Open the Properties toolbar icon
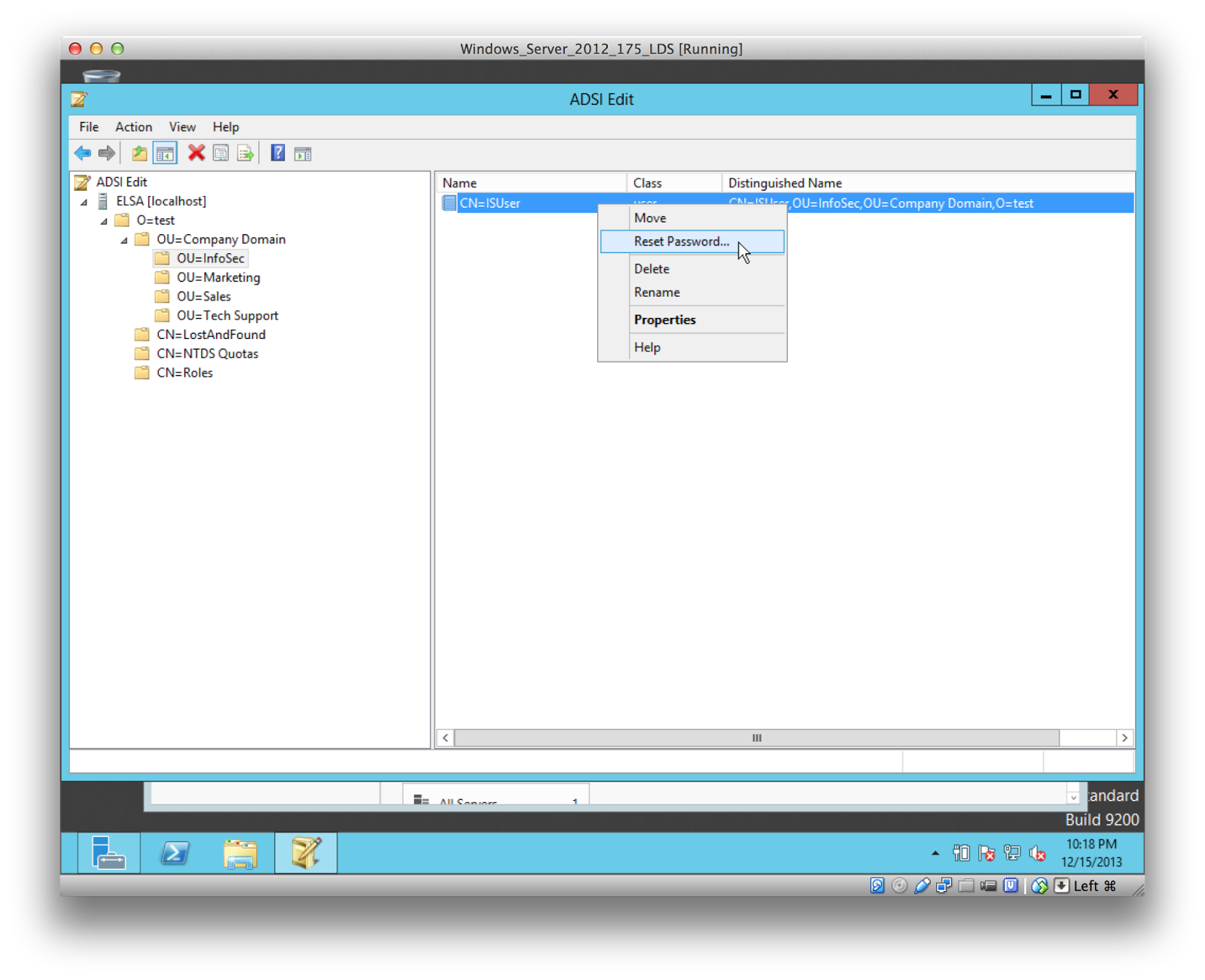This screenshot has height=980, width=1205. 221,154
